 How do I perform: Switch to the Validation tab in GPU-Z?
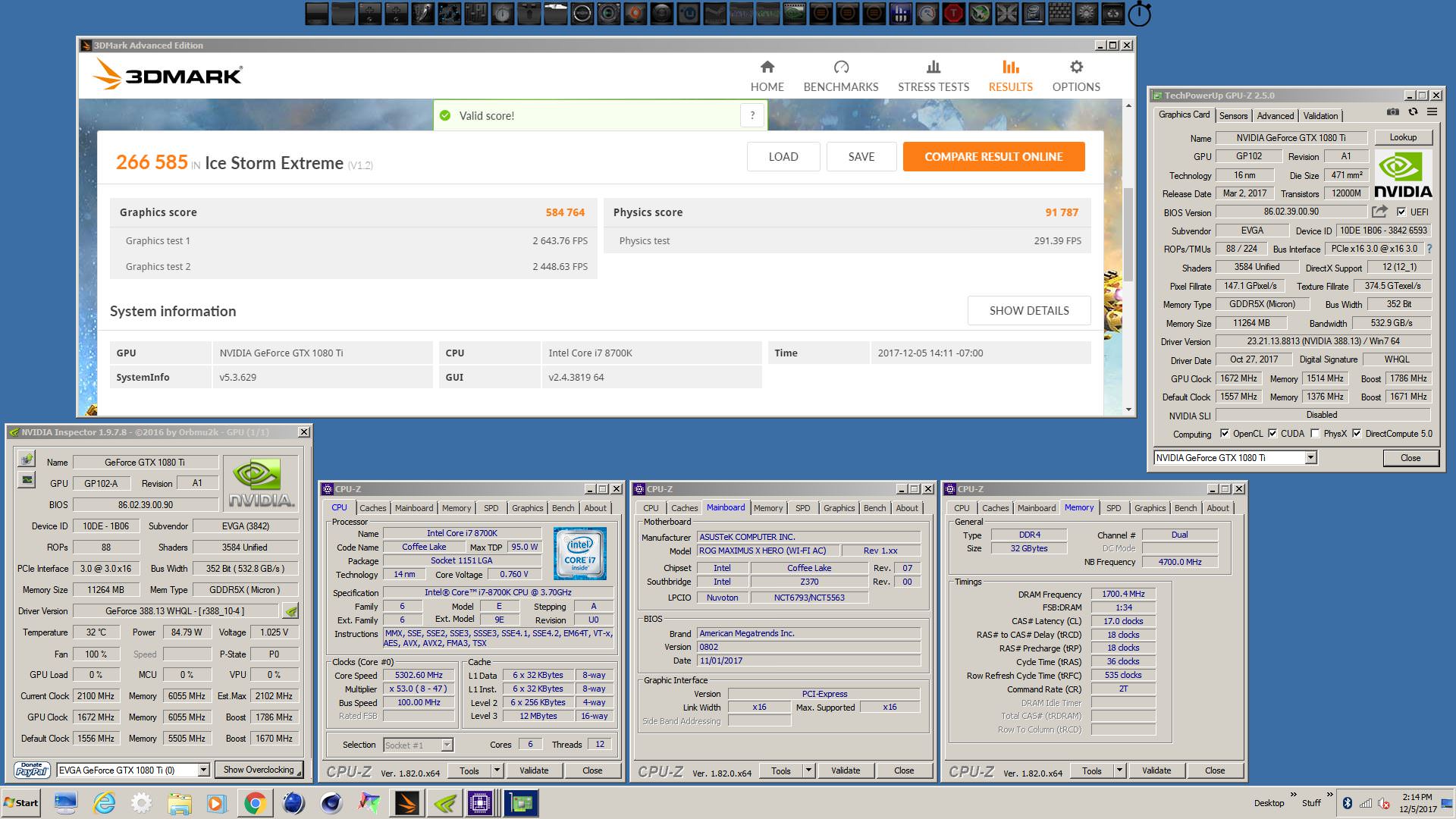pos(1320,115)
